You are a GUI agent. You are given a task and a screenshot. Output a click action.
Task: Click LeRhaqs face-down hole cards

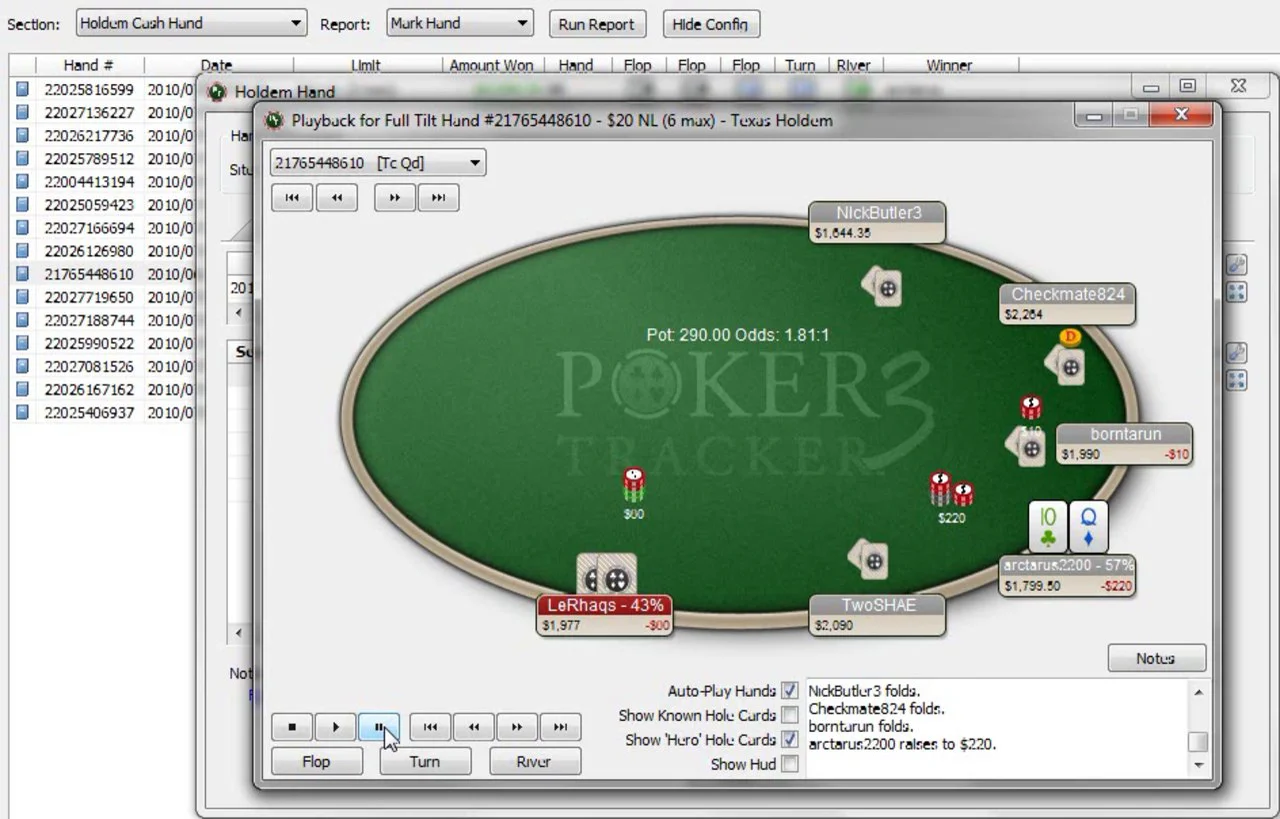(607, 574)
